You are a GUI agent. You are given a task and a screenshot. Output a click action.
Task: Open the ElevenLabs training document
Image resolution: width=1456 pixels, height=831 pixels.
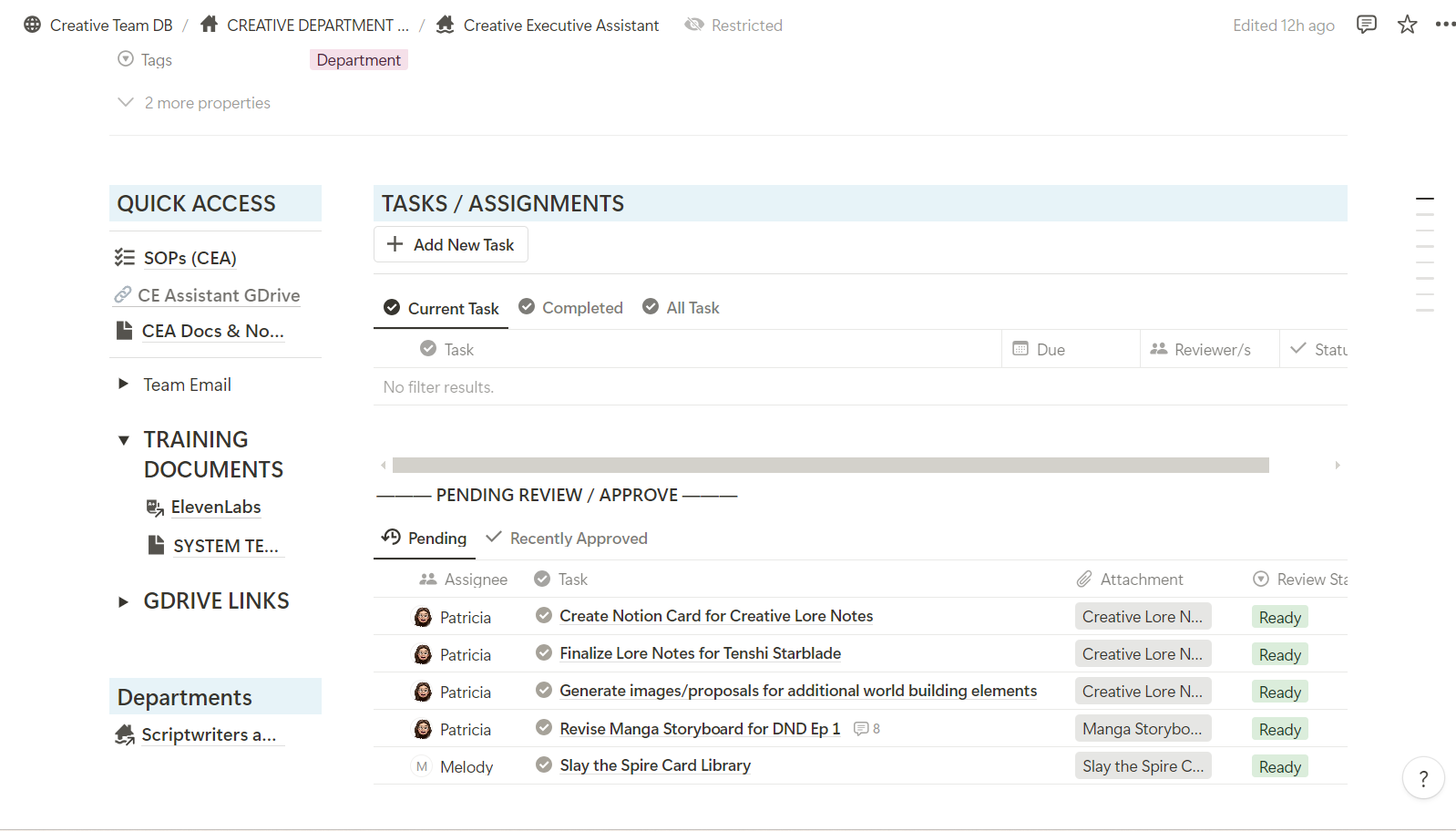[x=216, y=507]
